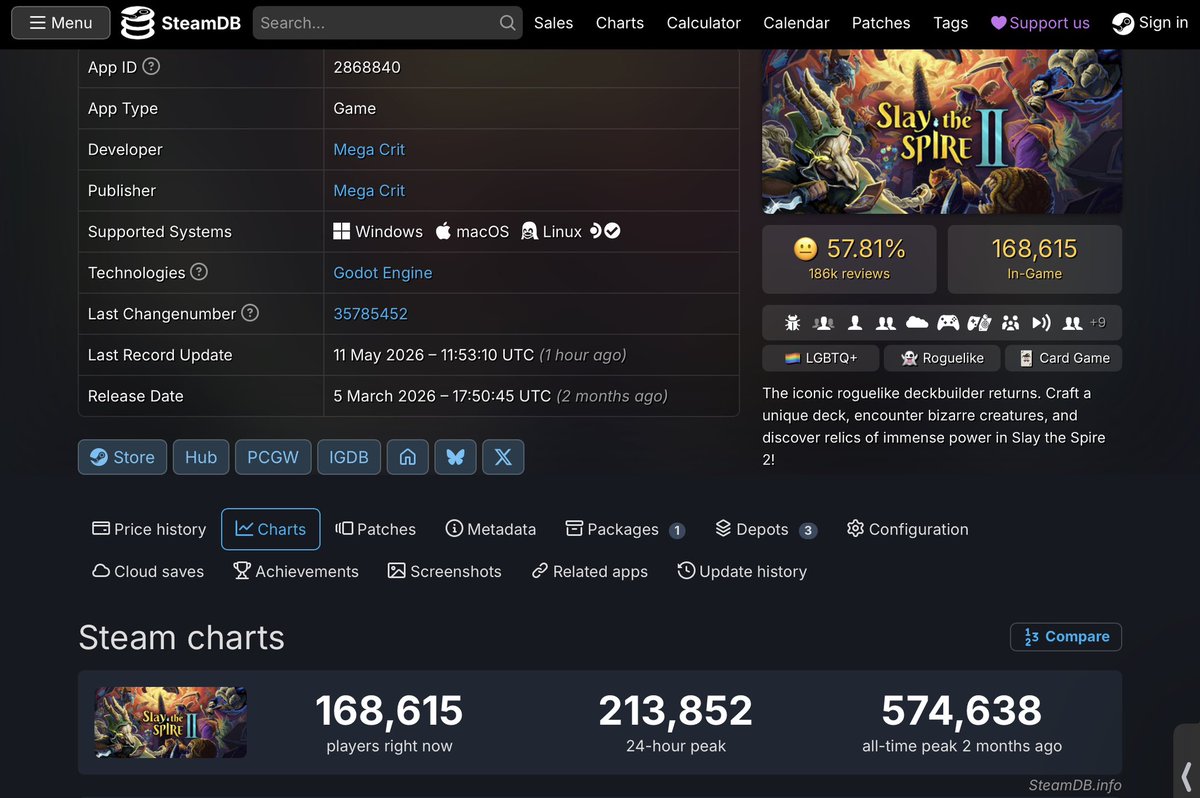Open changenumber 35785452

coord(370,313)
